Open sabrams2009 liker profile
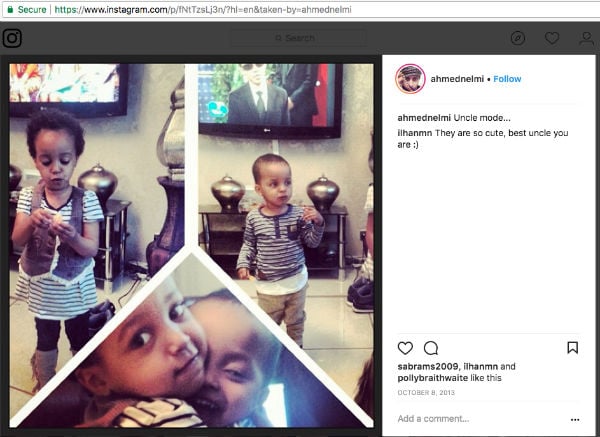Viewport: 600px width, 437px height. click(x=427, y=366)
